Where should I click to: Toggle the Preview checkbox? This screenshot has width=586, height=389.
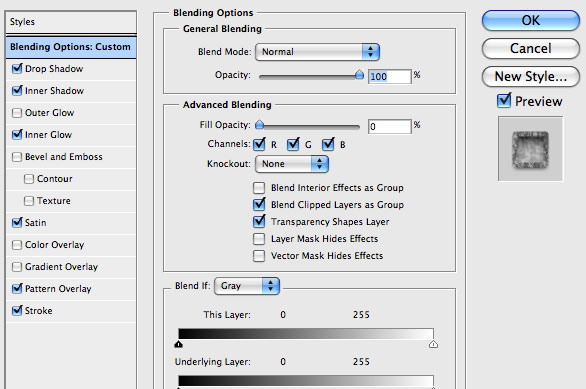[x=504, y=101]
